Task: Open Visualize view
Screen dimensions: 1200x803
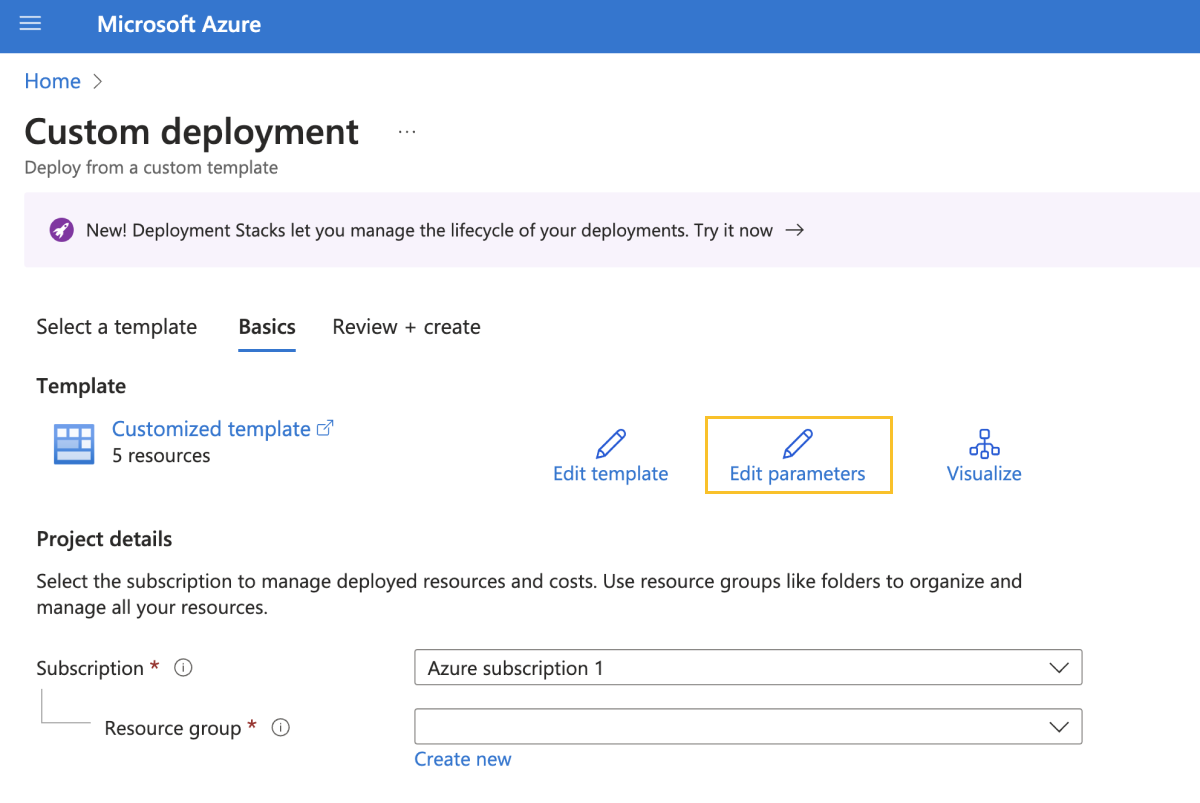Action: pos(984,473)
